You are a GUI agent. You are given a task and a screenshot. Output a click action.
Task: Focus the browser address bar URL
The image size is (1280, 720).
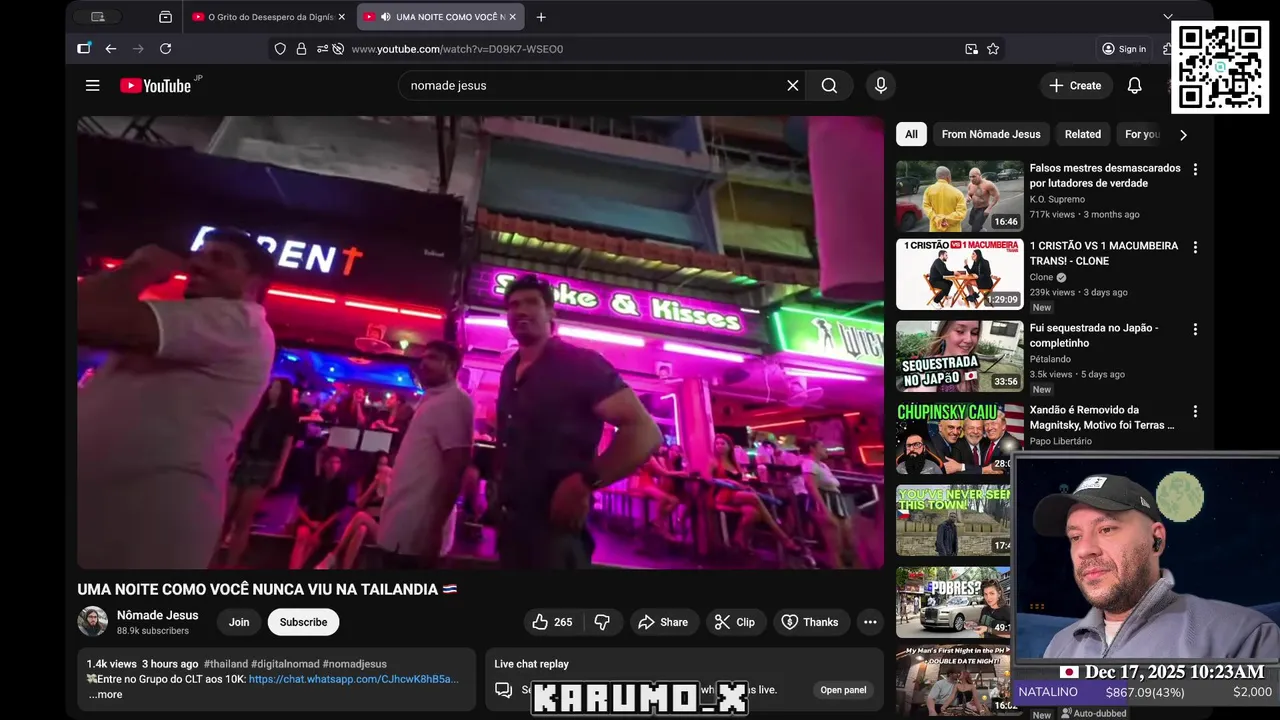pos(457,49)
